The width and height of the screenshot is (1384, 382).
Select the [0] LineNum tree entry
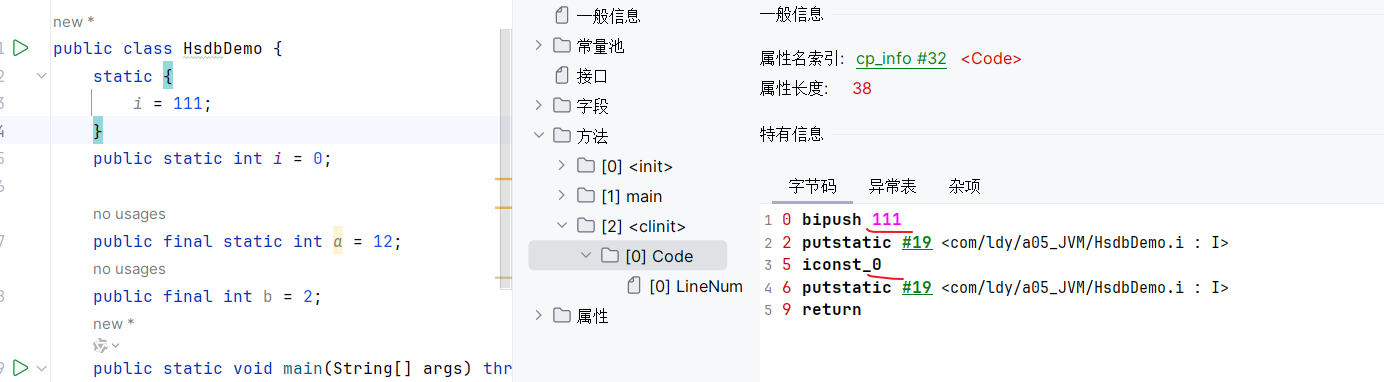(x=696, y=286)
